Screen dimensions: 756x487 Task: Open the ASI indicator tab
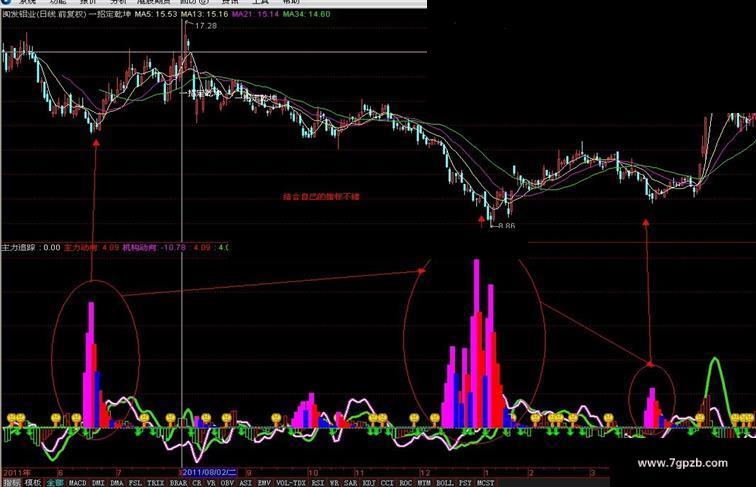coord(245,483)
